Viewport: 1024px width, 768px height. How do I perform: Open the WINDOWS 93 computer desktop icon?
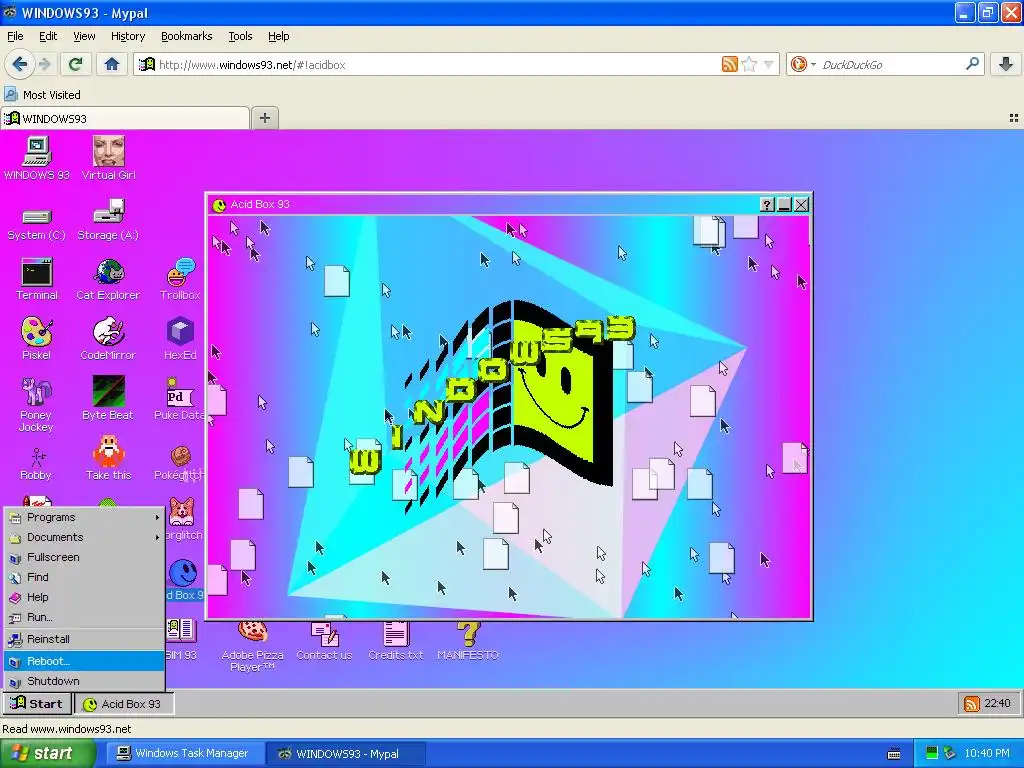click(37, 157)
